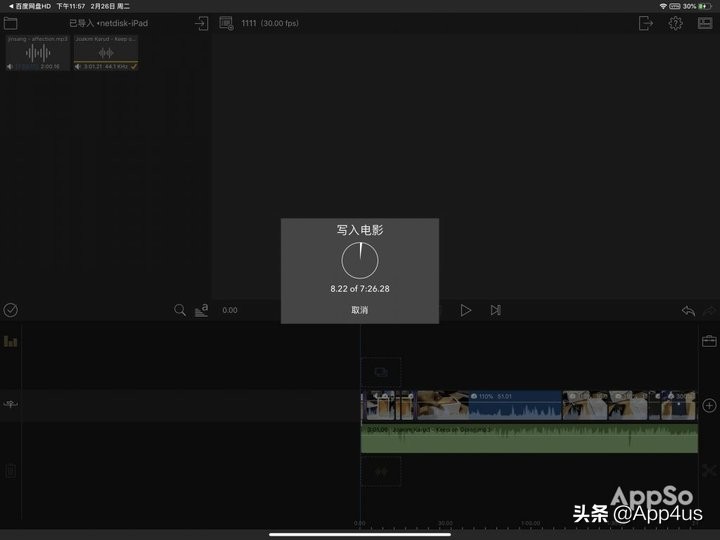This screenshot has width=720, height=540.
Task: Preview audio via Joakim Karud speaker icon
Action: point(78,67)
